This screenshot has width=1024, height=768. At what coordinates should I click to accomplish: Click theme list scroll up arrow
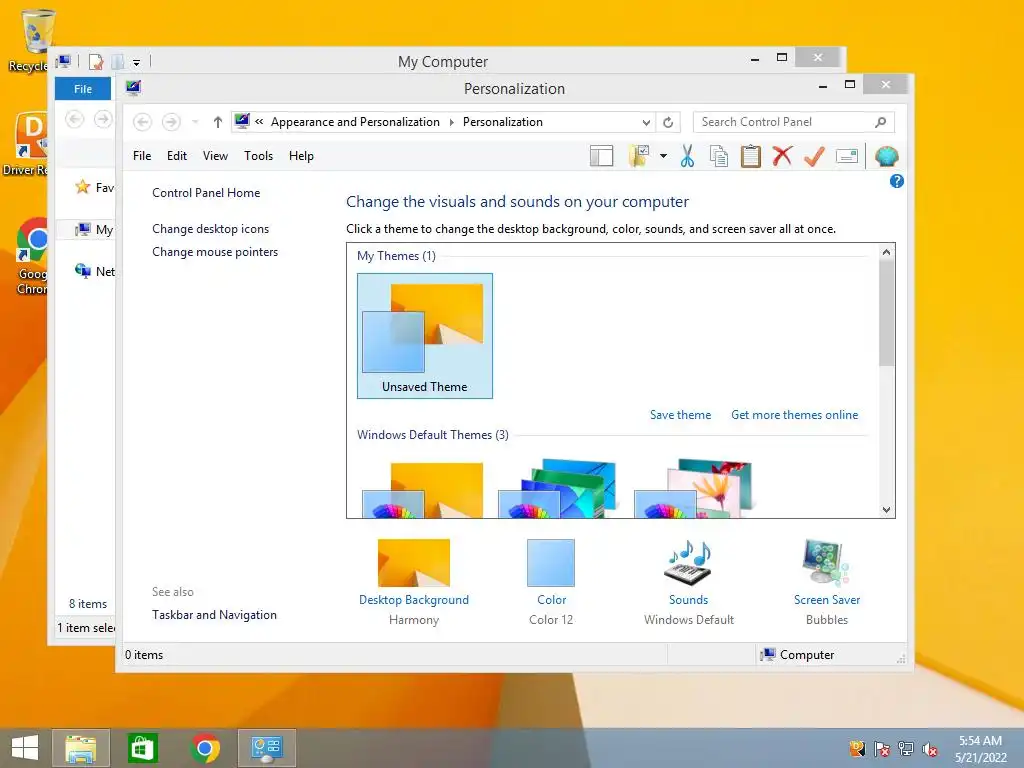886,252
